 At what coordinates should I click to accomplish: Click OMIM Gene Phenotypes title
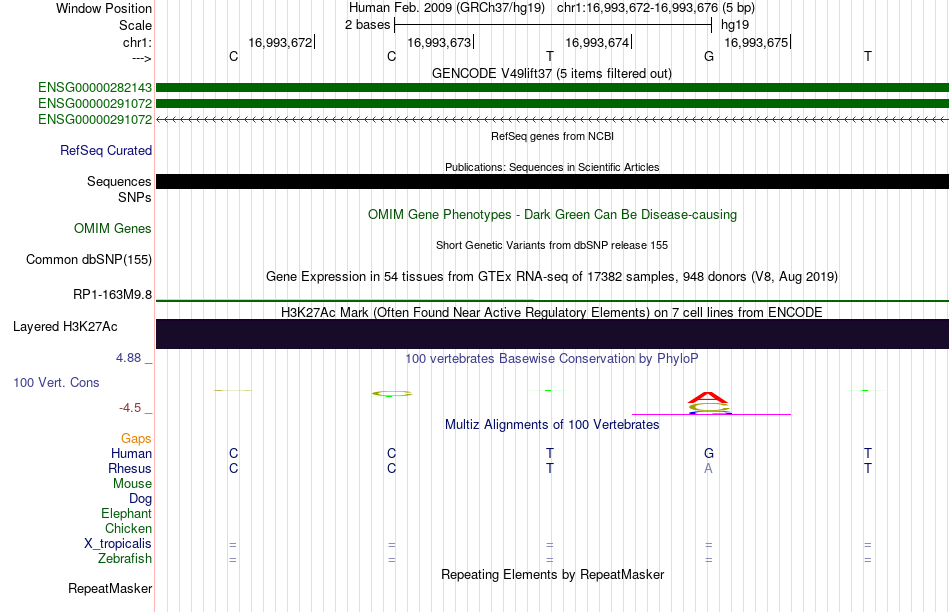tap(552, 215)
